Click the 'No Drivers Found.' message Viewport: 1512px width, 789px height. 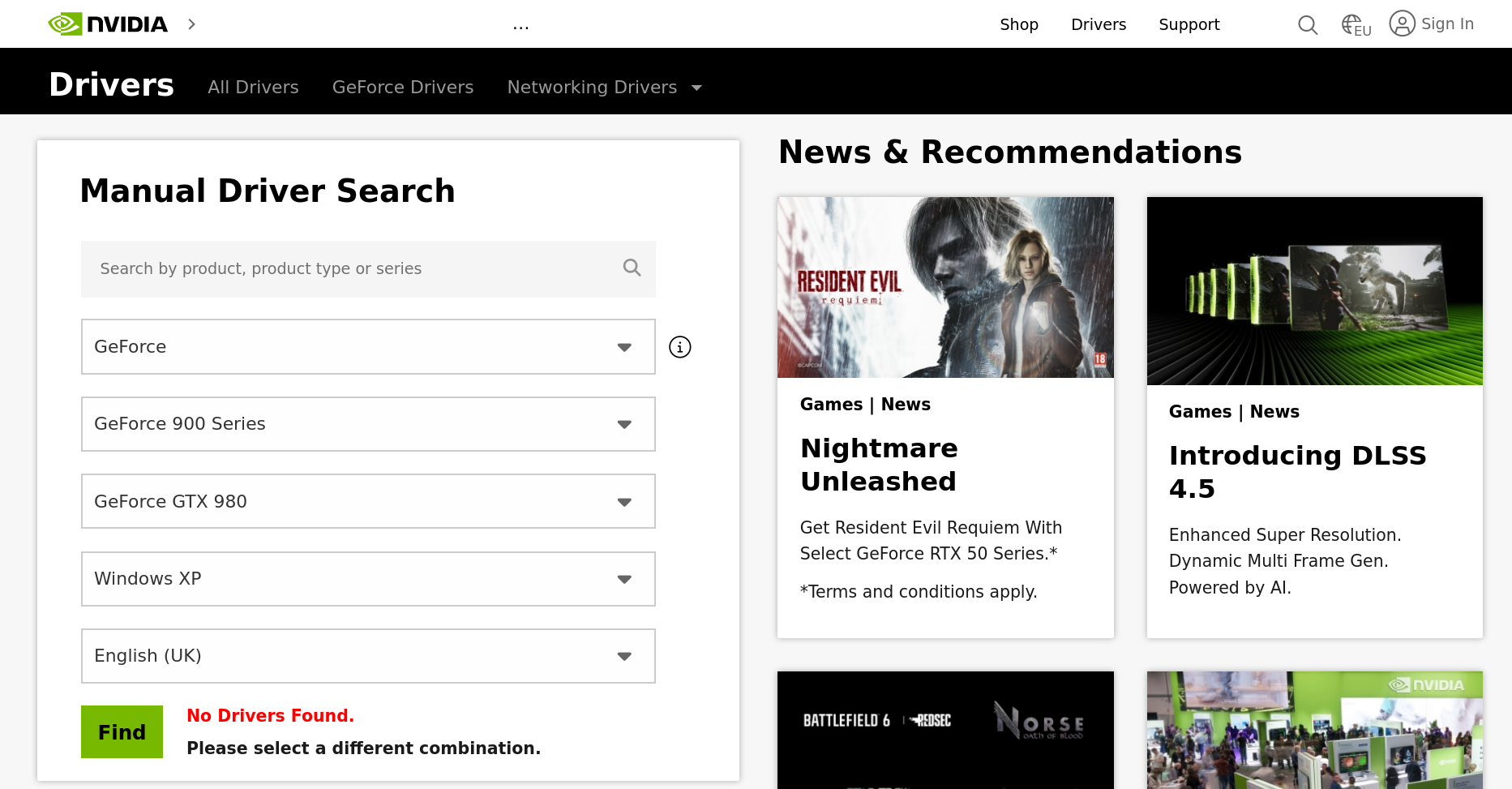[x=271, y=715]
